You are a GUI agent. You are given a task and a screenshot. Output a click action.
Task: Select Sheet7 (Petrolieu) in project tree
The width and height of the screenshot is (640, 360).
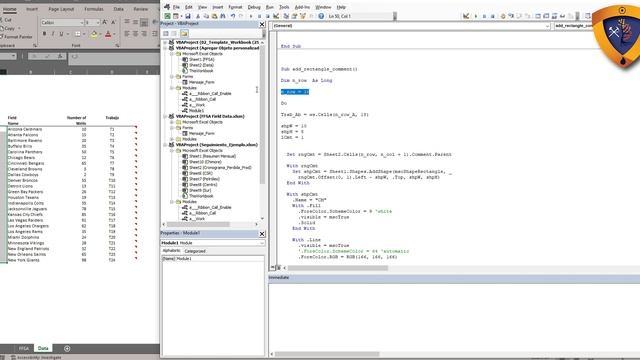click(x=204, y=179)
